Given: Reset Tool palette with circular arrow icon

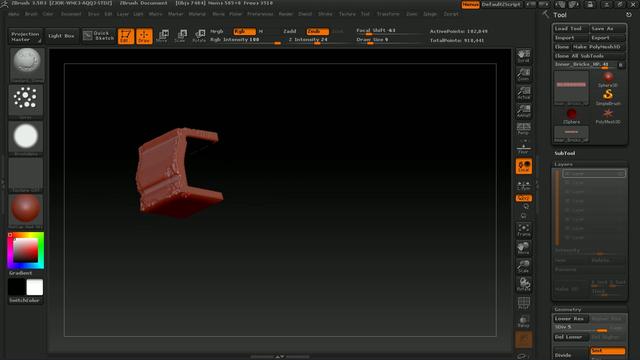Looking at the screenshot, I should pos(629,15).
